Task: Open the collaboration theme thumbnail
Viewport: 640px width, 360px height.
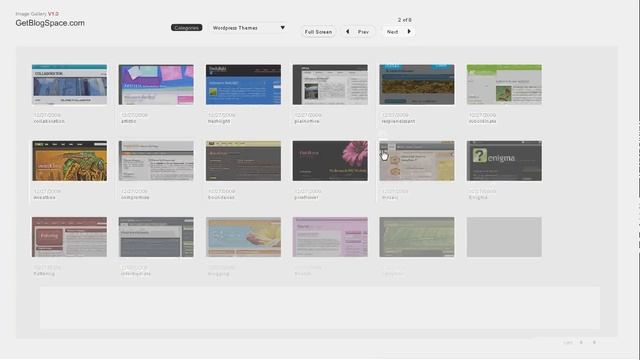Action: (69, 84)
